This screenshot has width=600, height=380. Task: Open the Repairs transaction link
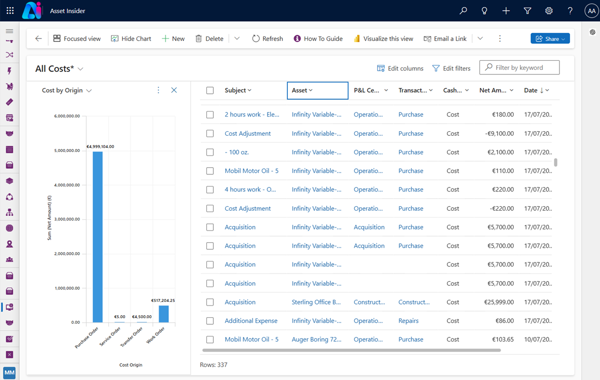pyautogui.click(x=408, y=321)
